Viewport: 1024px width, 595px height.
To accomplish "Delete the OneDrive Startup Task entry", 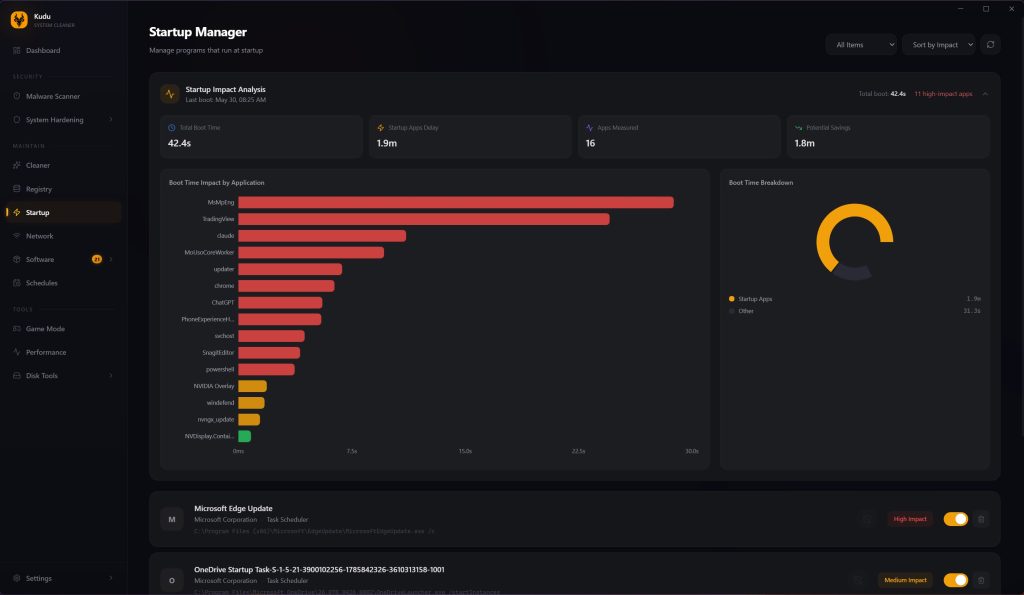I will pyautogui.click(x=980, y=580).
